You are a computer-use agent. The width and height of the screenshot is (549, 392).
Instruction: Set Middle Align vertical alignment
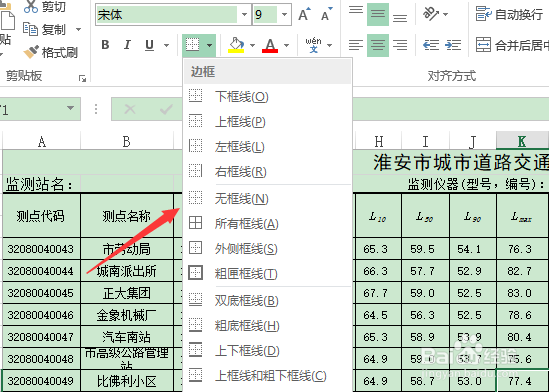(378, 14)
